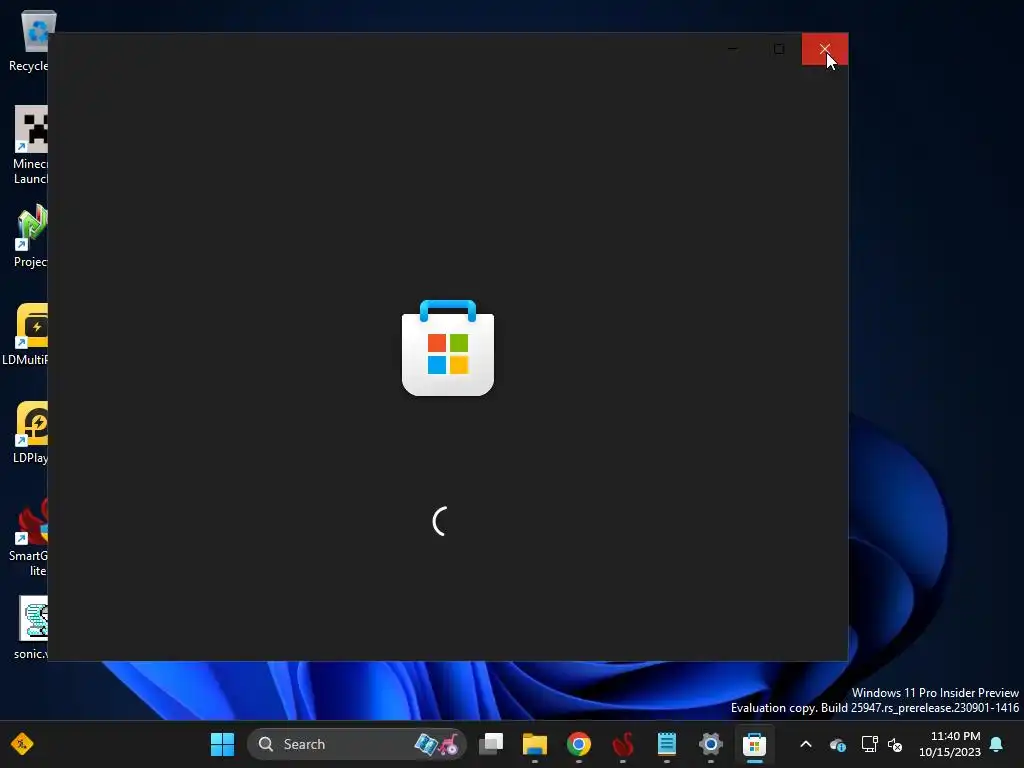This screenshot has width=1024, height=768.
Task: Click the taskbar Search box
Action: [357, 744]
